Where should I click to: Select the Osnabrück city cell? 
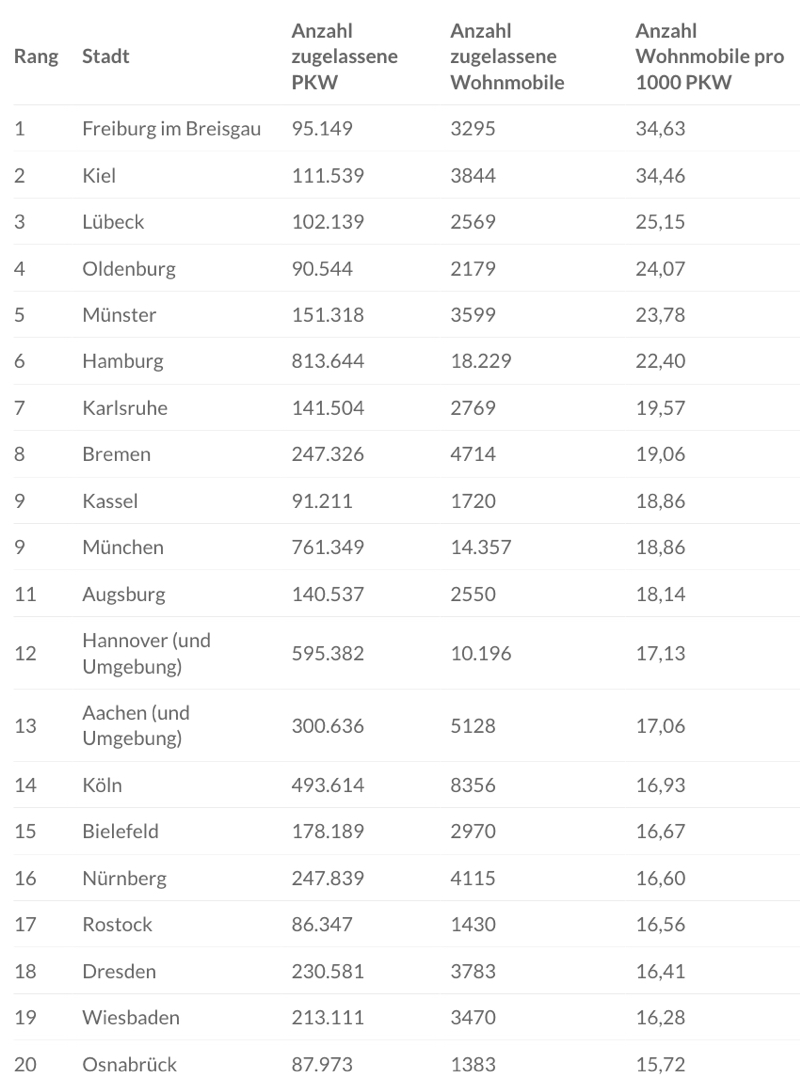pos(129,1064)
